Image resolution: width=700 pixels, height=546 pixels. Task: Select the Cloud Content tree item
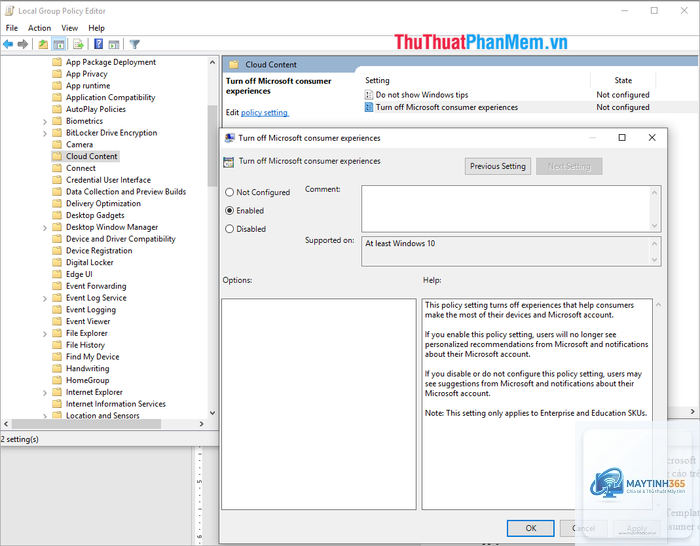pyautogui.click(x=92, y=156)
